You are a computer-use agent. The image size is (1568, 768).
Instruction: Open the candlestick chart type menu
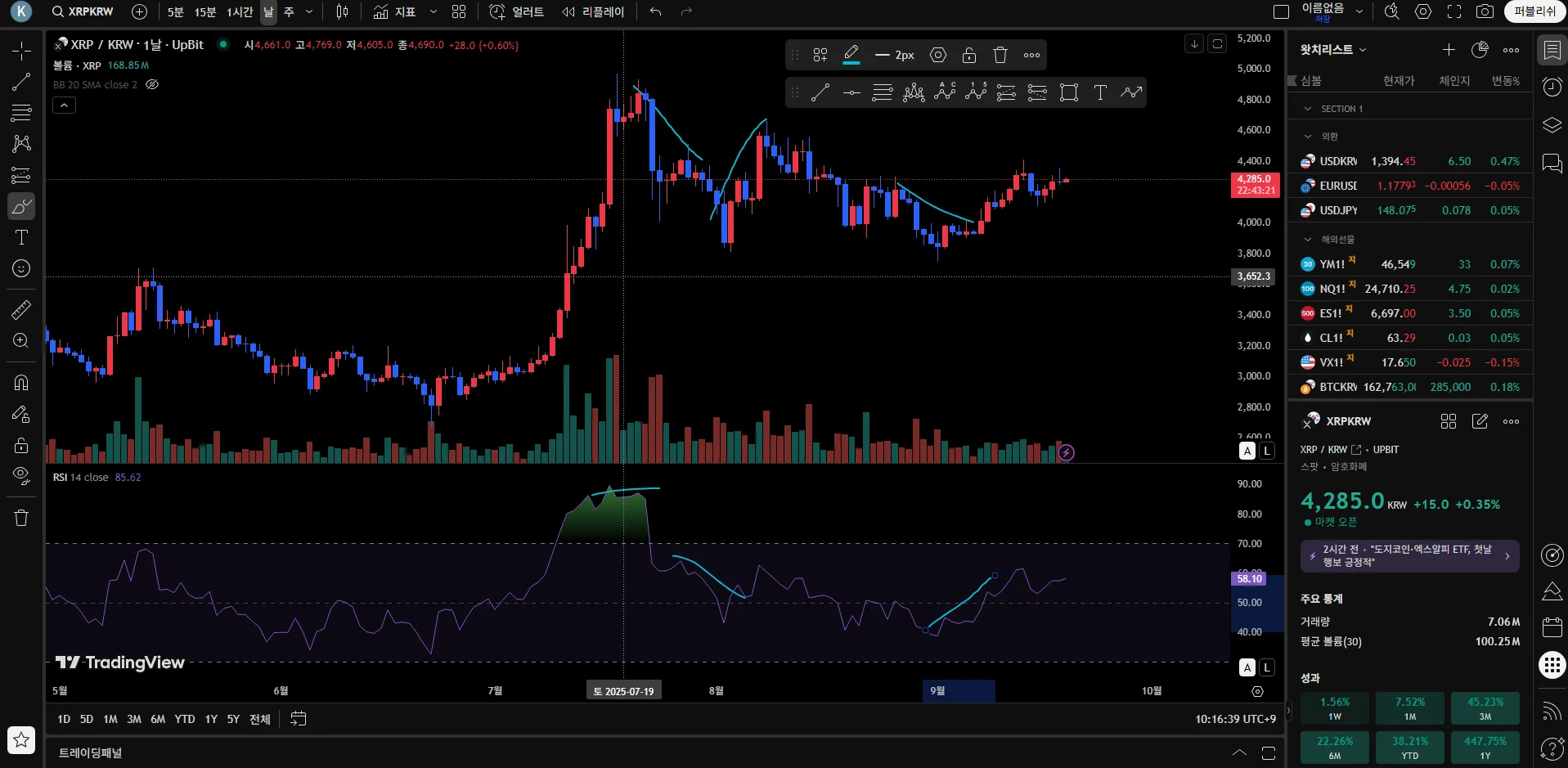pos(342,11)
